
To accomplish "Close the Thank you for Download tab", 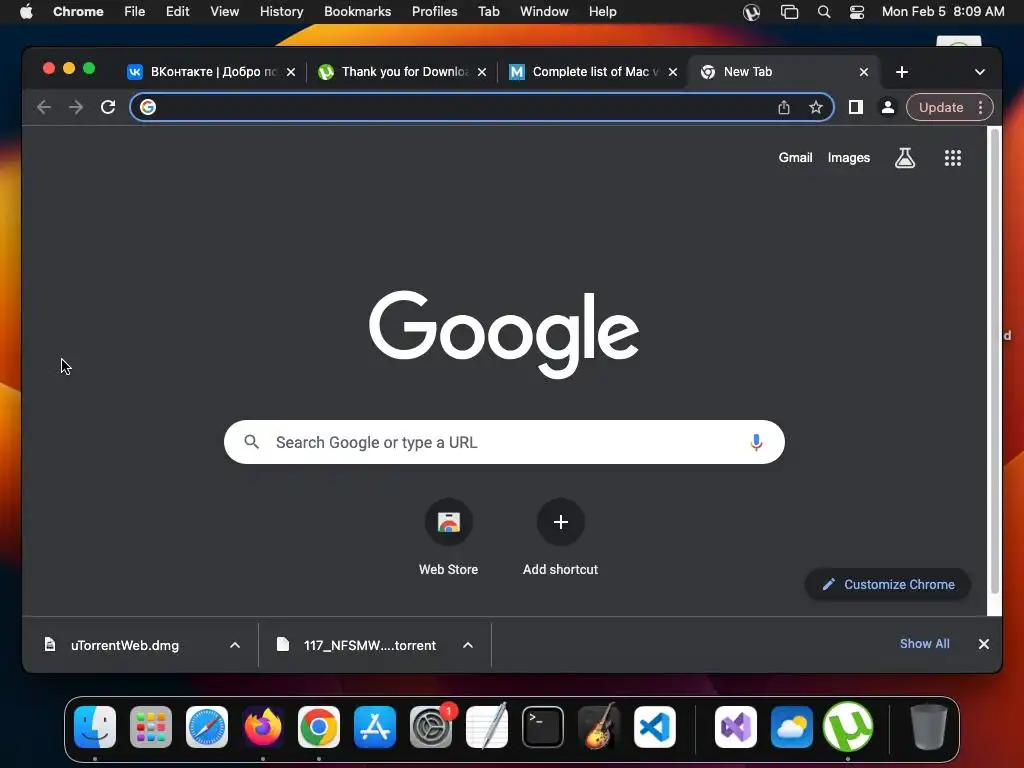I will 482,72.
